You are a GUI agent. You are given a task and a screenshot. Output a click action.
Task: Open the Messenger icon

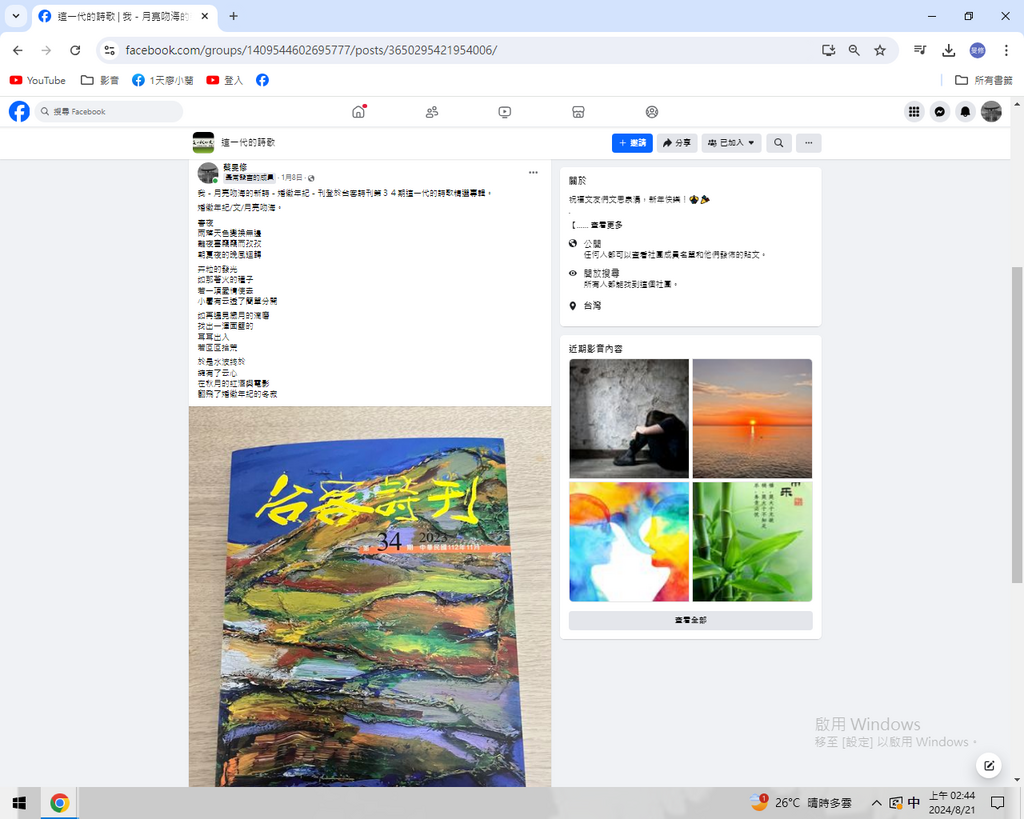940,112
